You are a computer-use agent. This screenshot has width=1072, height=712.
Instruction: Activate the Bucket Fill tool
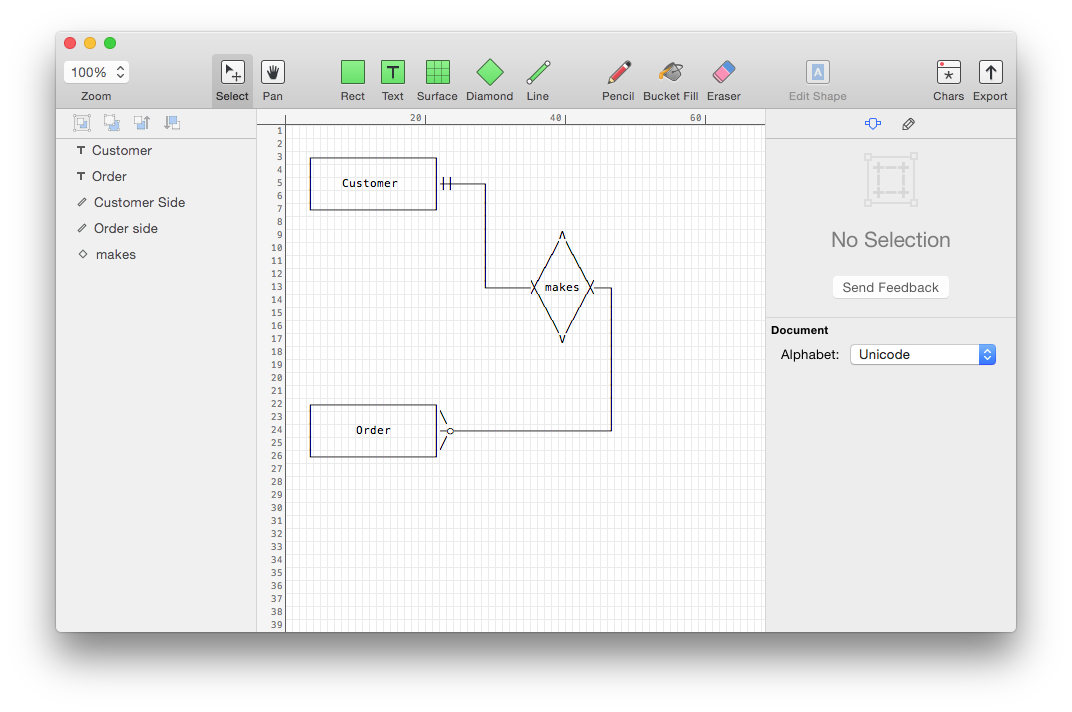[x=670, y=73]
